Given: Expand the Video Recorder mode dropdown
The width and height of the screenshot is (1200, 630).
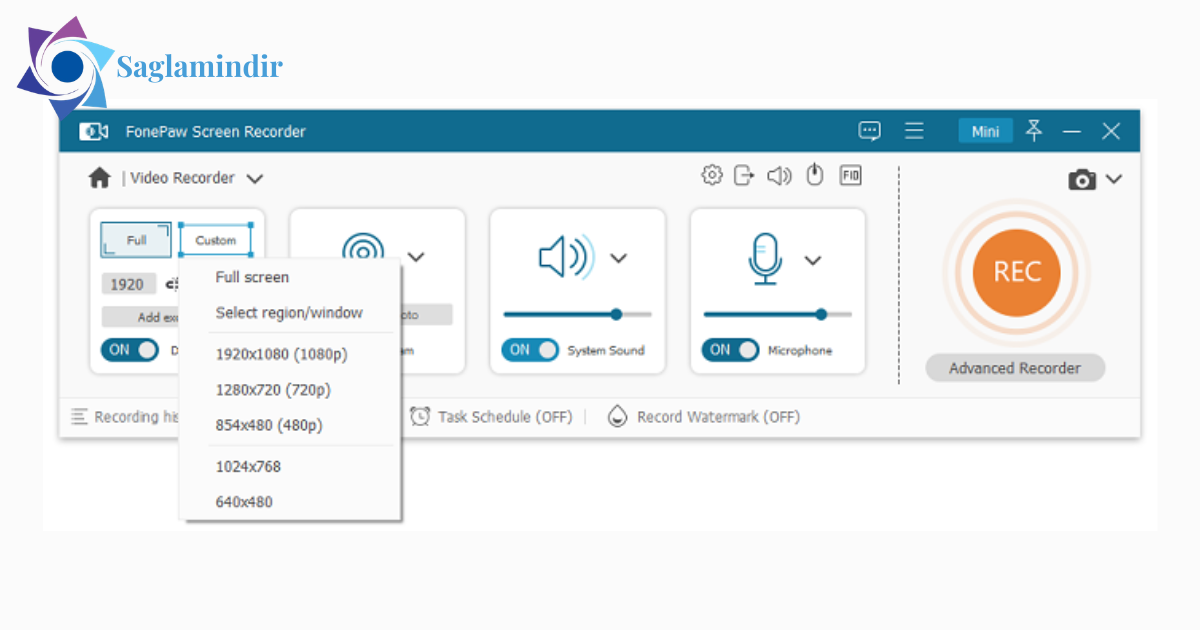Looking at the screenshot, I should 255,179.
